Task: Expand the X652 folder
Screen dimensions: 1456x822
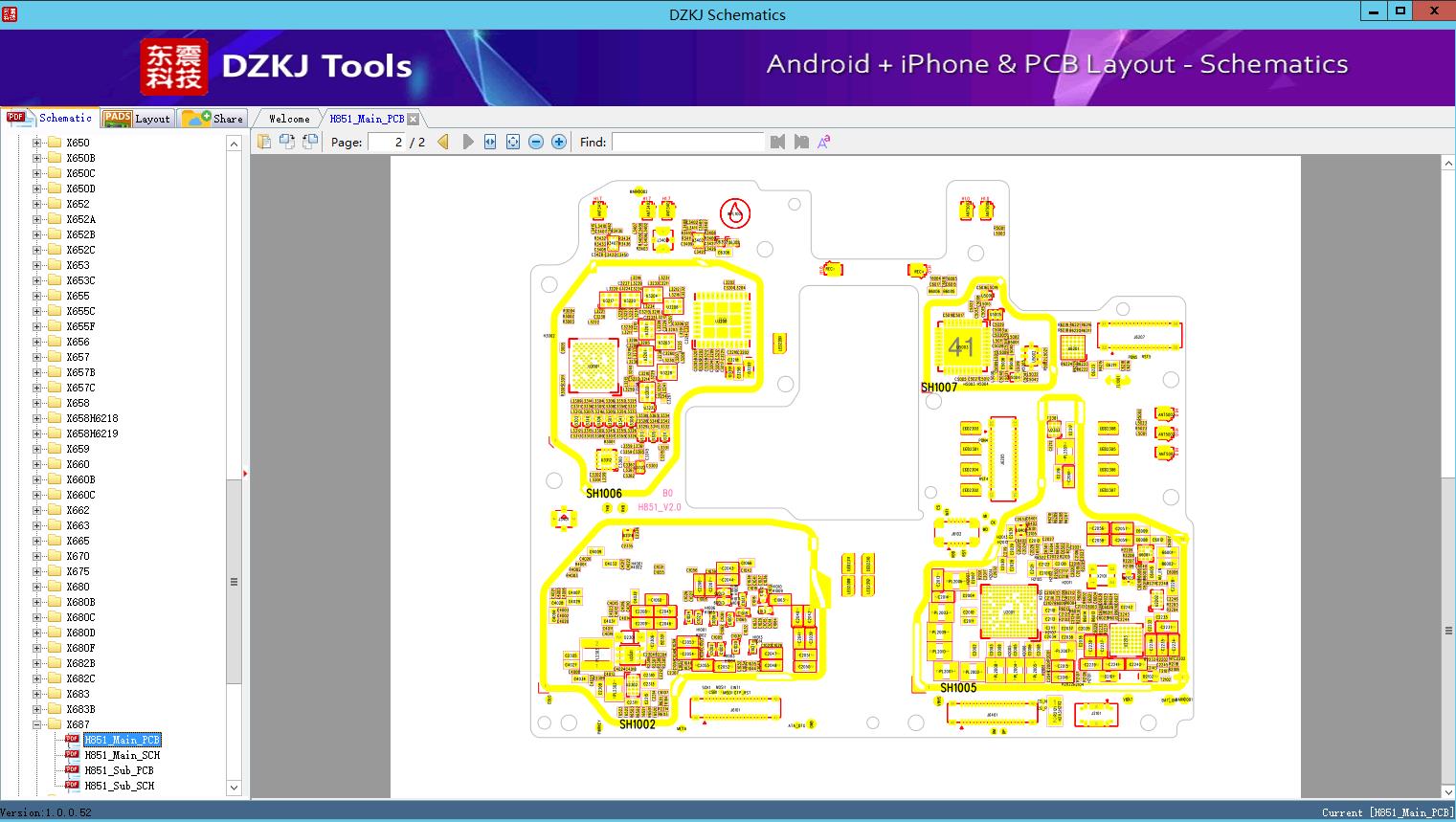Action: point(36,204)
